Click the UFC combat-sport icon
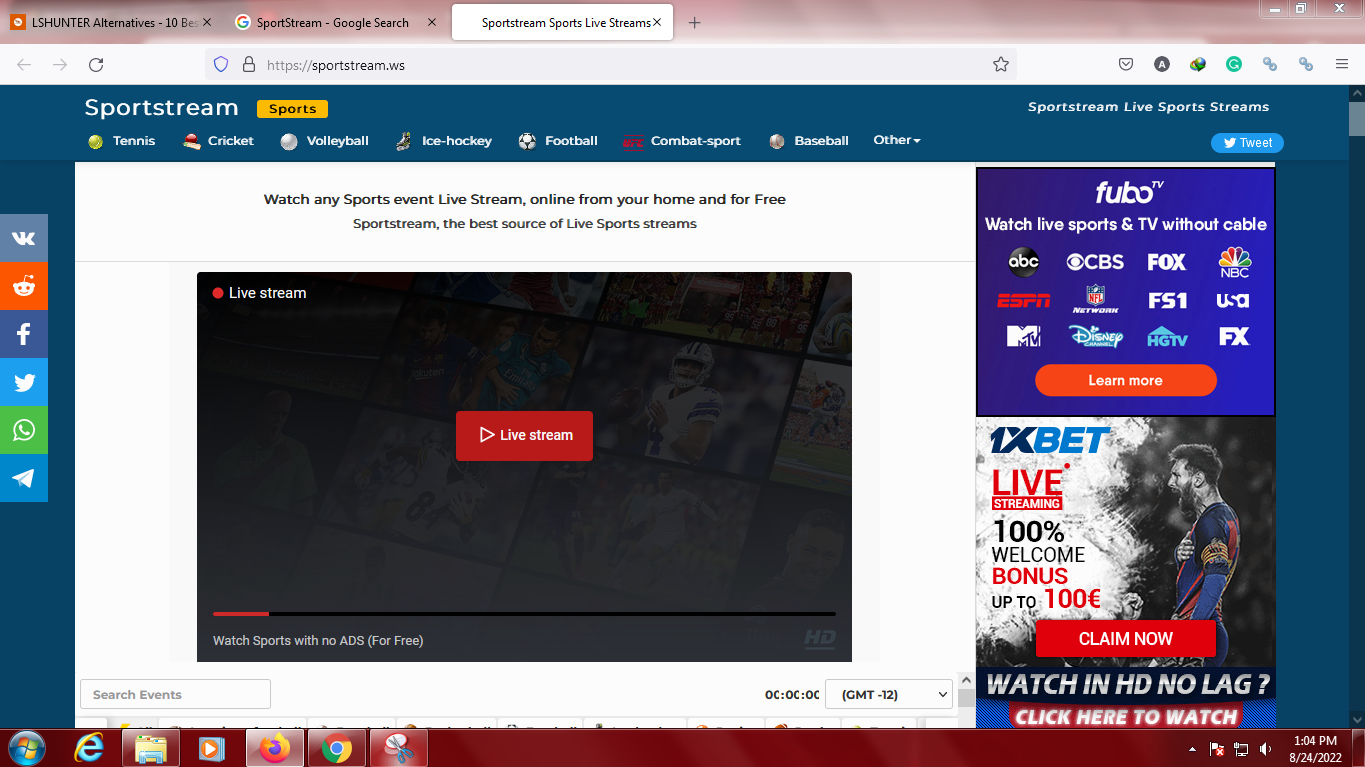The width and height of the screenshot is (1365, 767). tap(633, 143)
